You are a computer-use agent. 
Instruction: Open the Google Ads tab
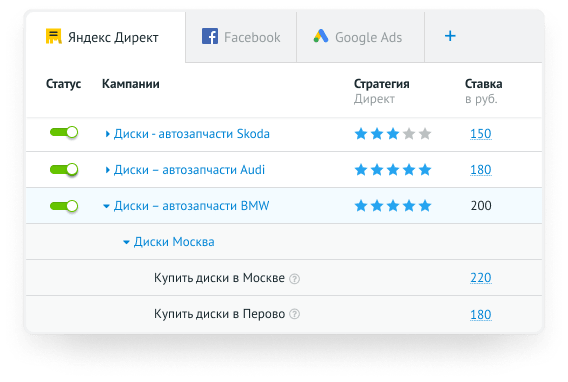point(360,37)
